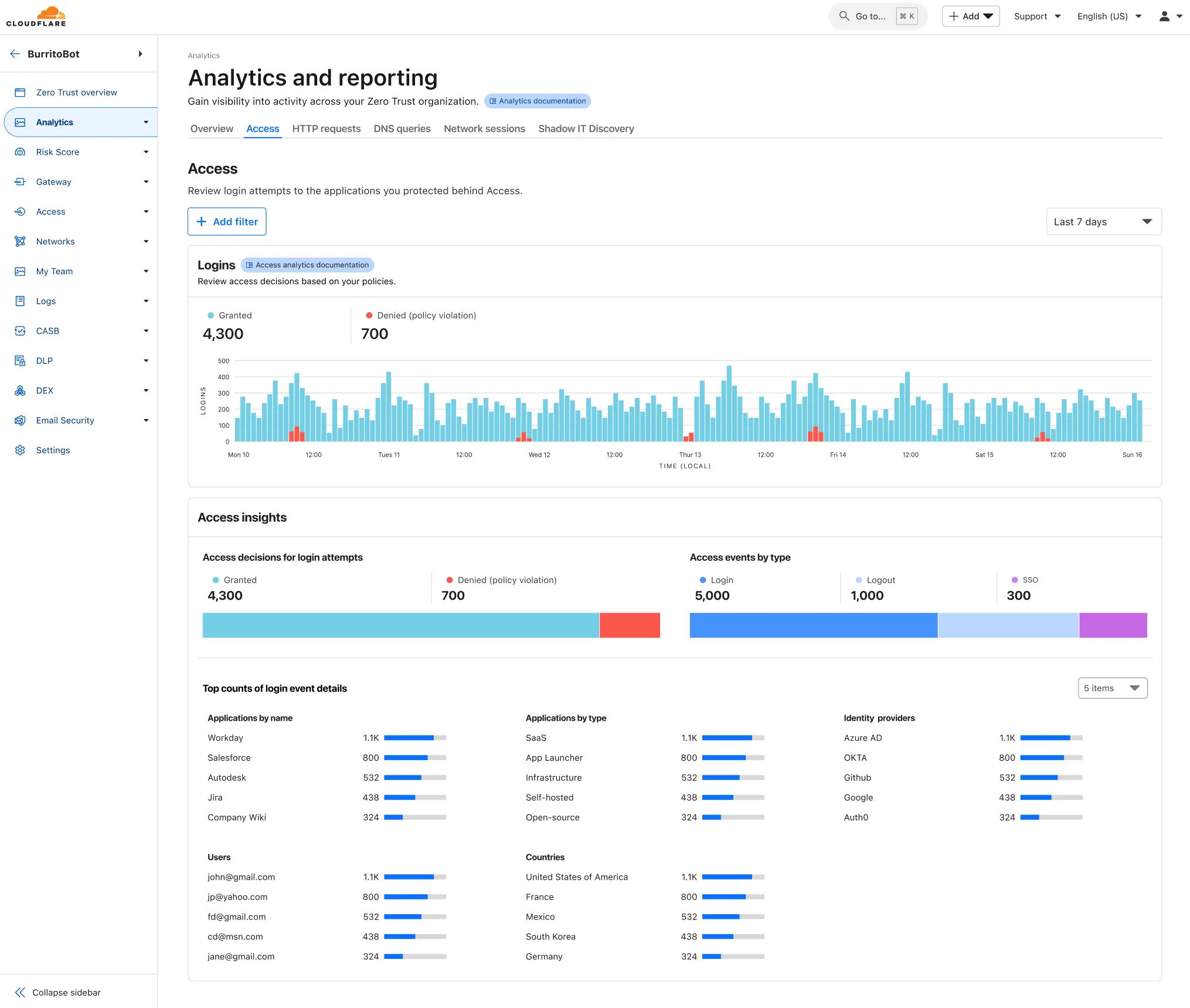Open the 5 items dropdown
This screenshot has height=1008, width=1190.
[x=1111, y=688]
